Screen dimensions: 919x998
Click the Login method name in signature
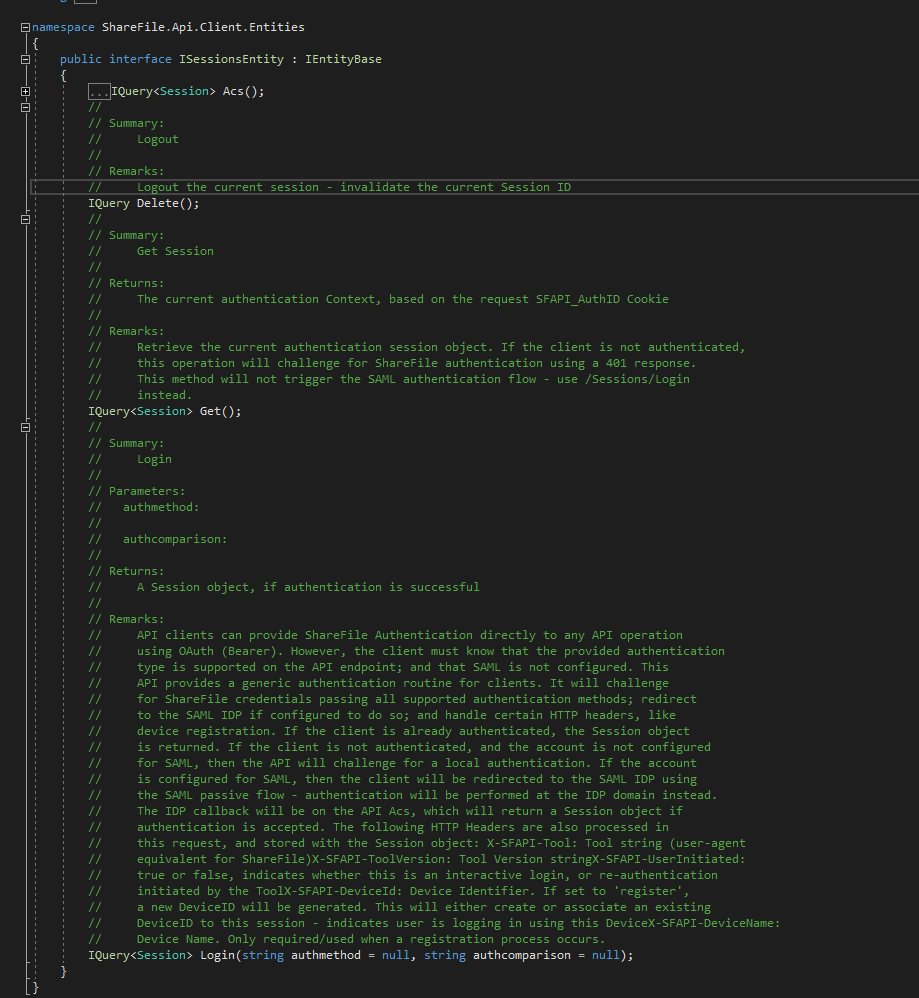tap(217, 955)
